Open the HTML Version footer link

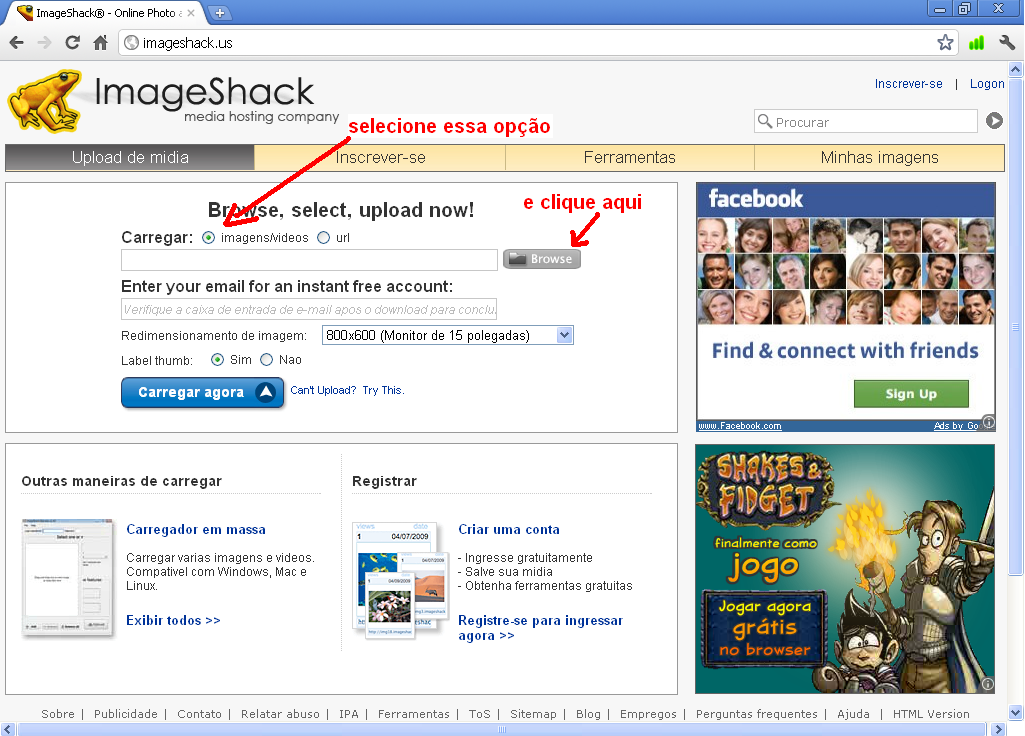(x=931, y=714)
